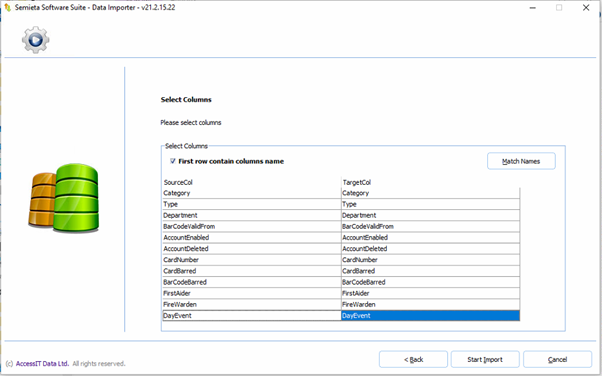
Task: Select SourceCol cell AccountDeleted
Action: [x=252, y=249]
